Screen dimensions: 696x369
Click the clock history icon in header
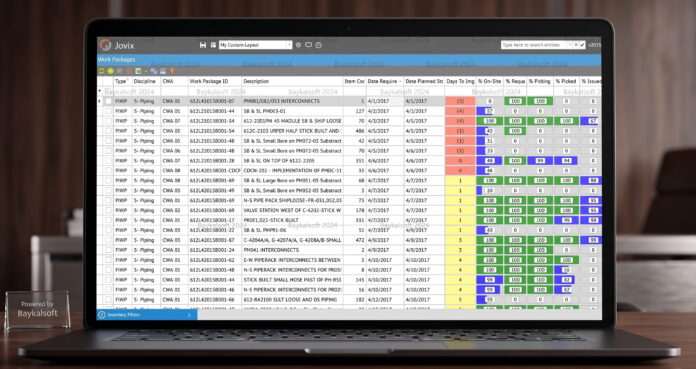(318, 45)
